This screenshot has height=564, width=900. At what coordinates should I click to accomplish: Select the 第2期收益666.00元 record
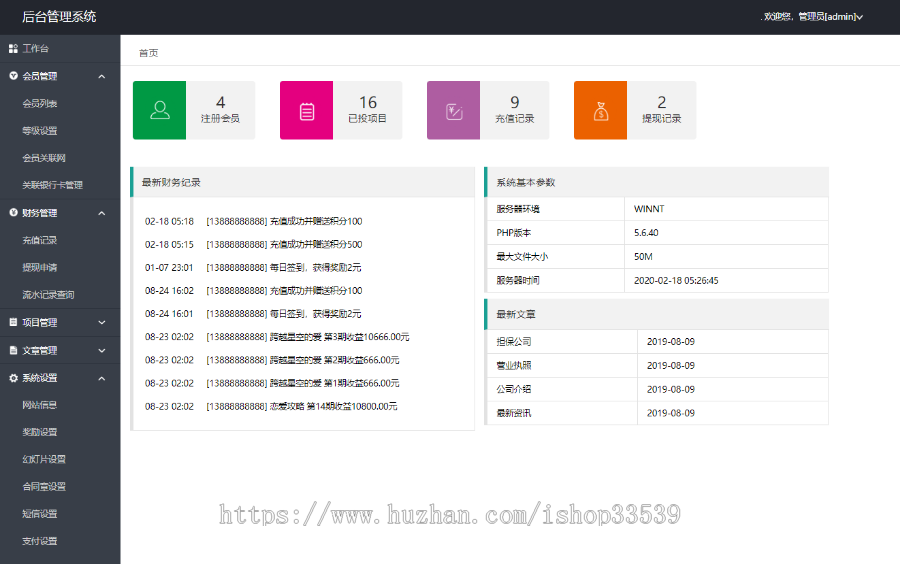point(272,360)
